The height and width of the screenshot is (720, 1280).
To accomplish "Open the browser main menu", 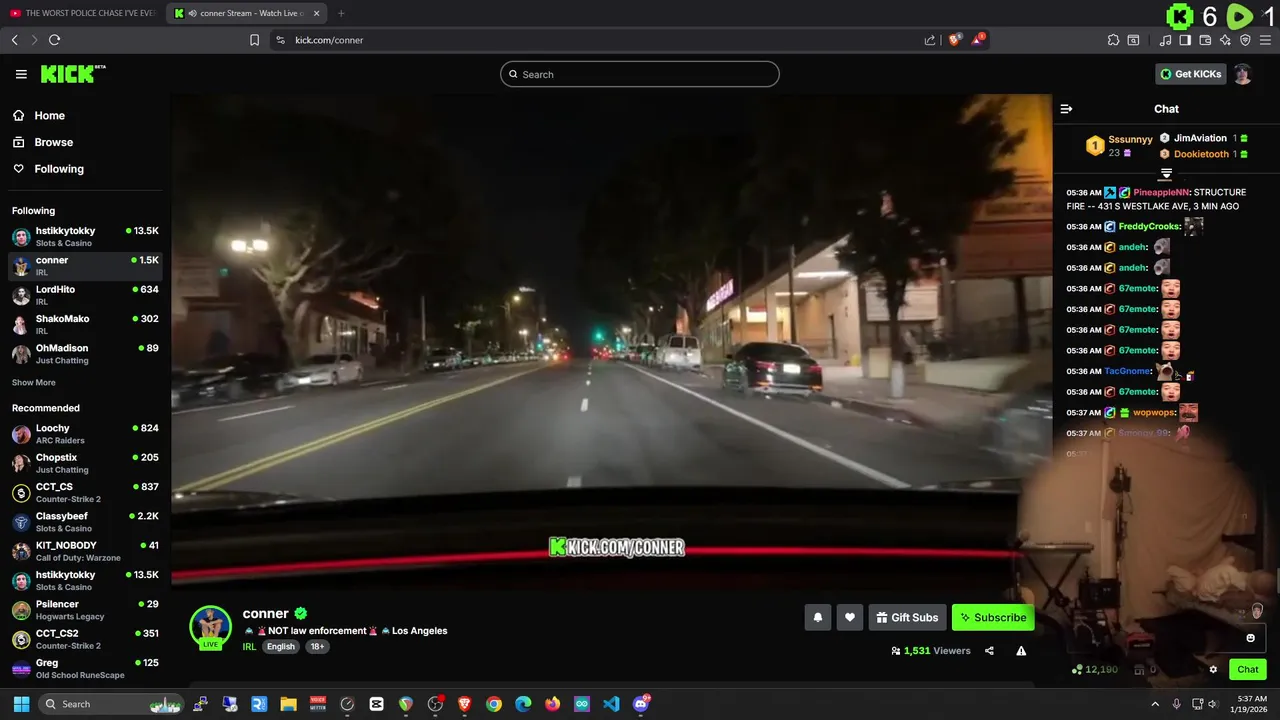I will pyautogui.click(x=1266, y=40).
